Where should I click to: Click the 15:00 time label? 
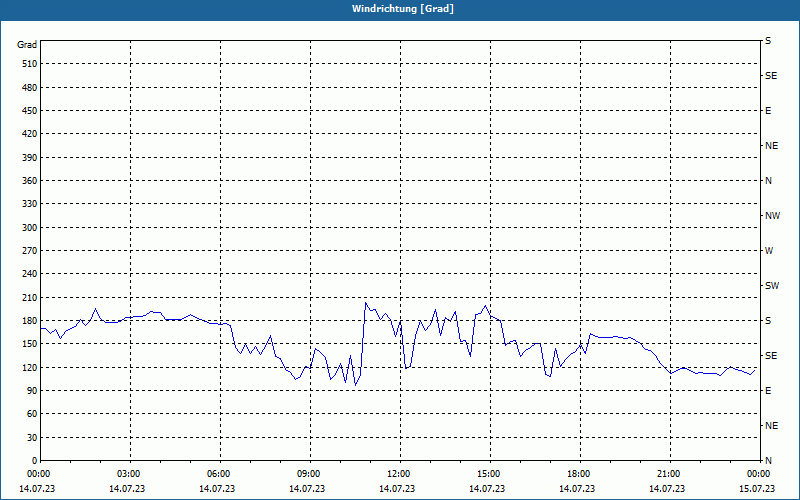tap(490, 474)
